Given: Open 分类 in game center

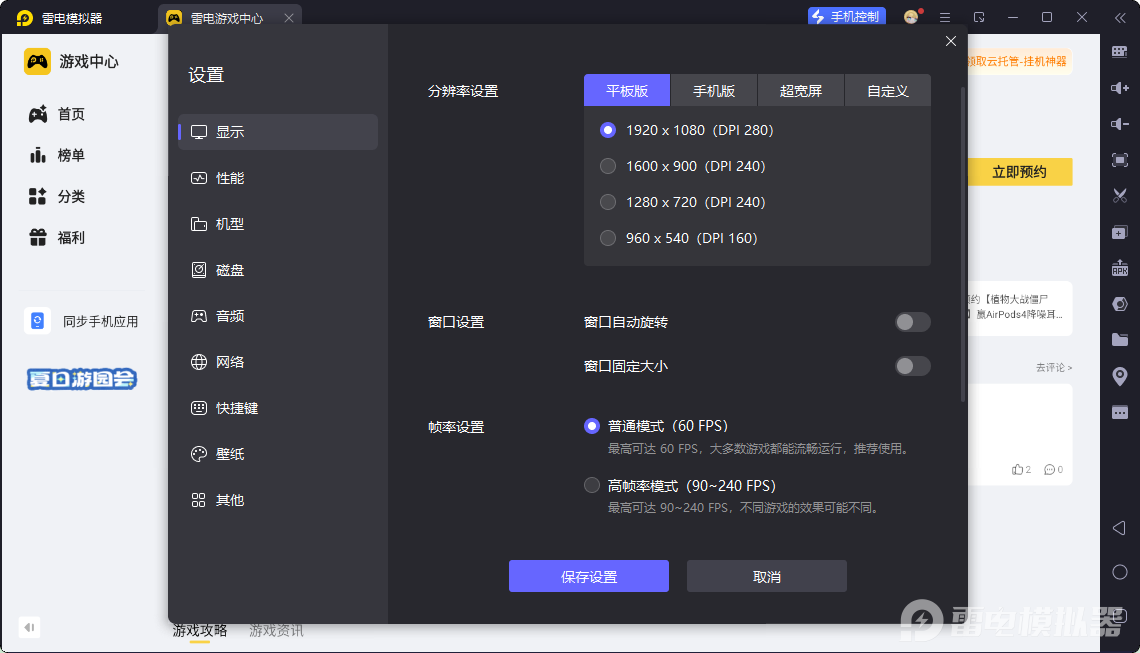Looking at the screenshot, I should pyautogui.click(x=57, y=196).
